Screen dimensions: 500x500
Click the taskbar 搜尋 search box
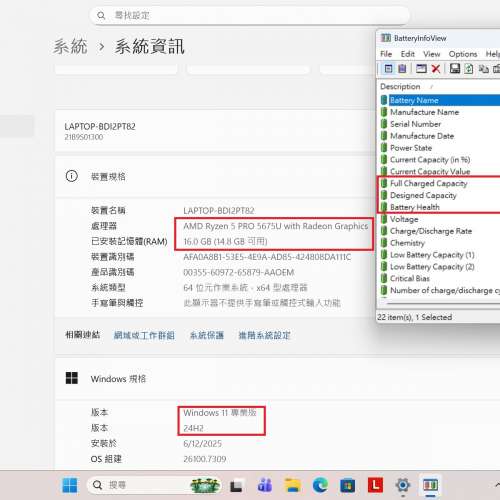pos(154,485)
